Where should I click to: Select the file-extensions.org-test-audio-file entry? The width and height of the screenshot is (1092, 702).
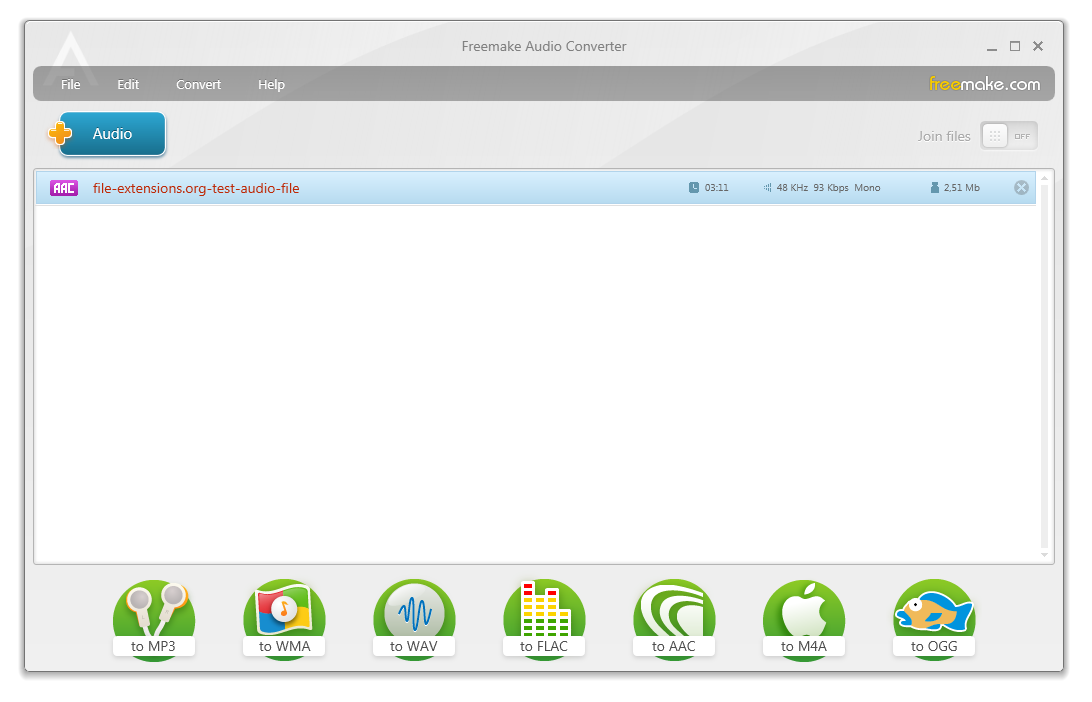[x=196, y=187]
